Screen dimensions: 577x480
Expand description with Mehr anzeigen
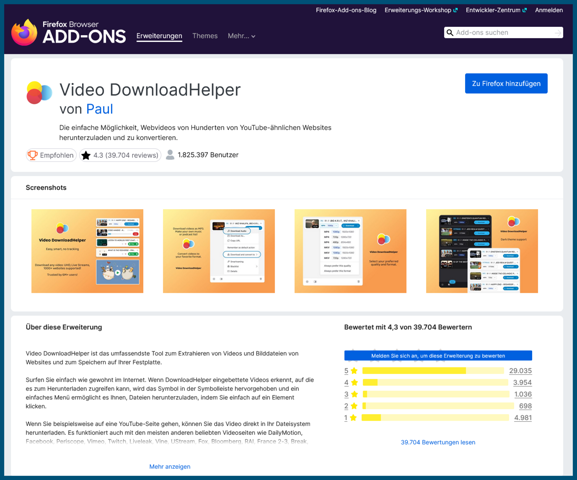(170, 466)
